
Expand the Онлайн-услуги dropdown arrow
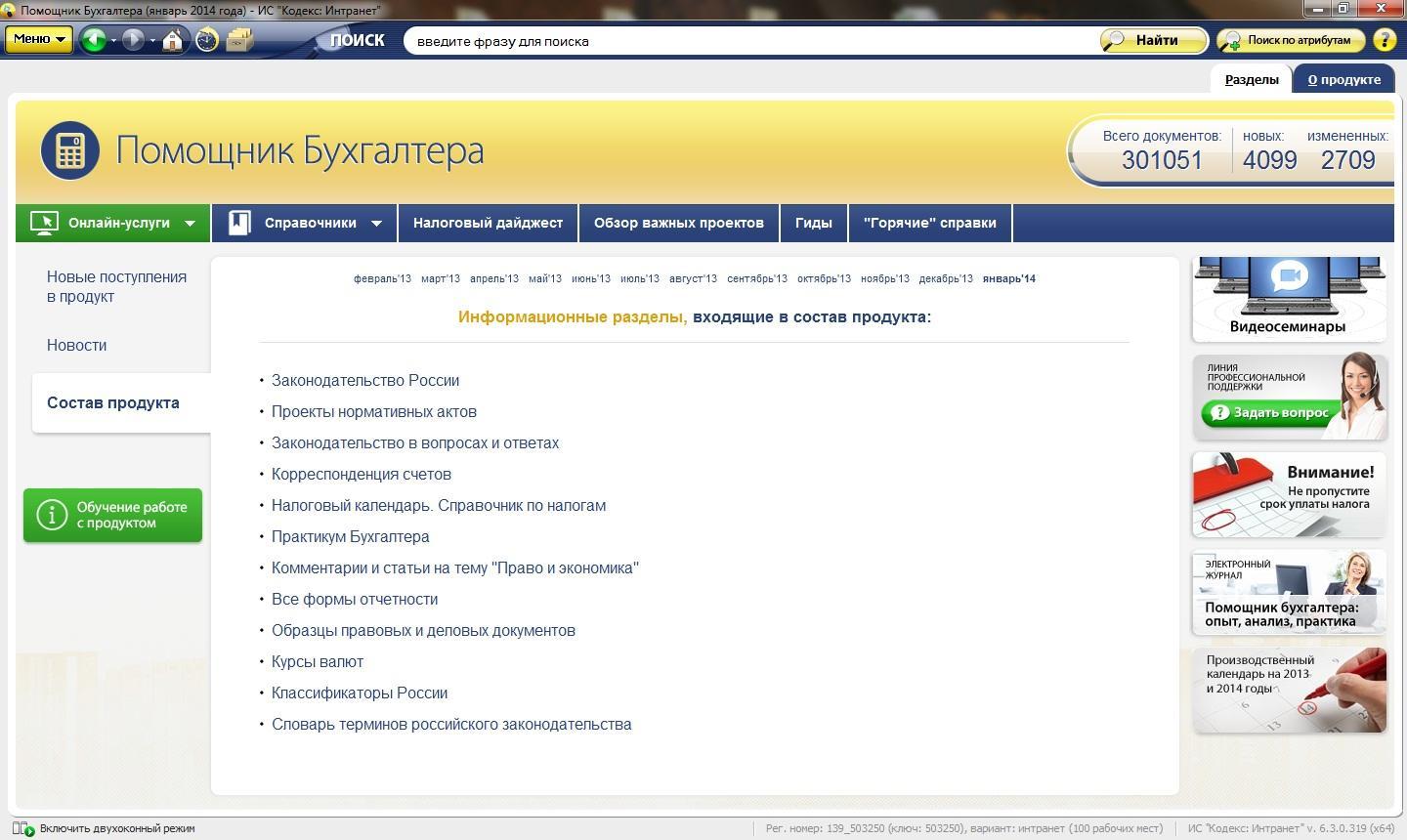click(190, 224)
